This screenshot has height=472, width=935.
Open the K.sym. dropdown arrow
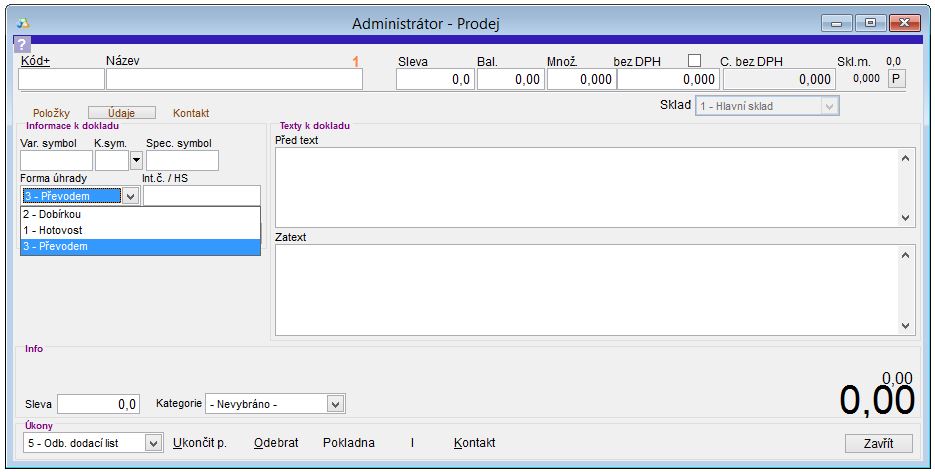pyautogui.click(x=137, y=160)
